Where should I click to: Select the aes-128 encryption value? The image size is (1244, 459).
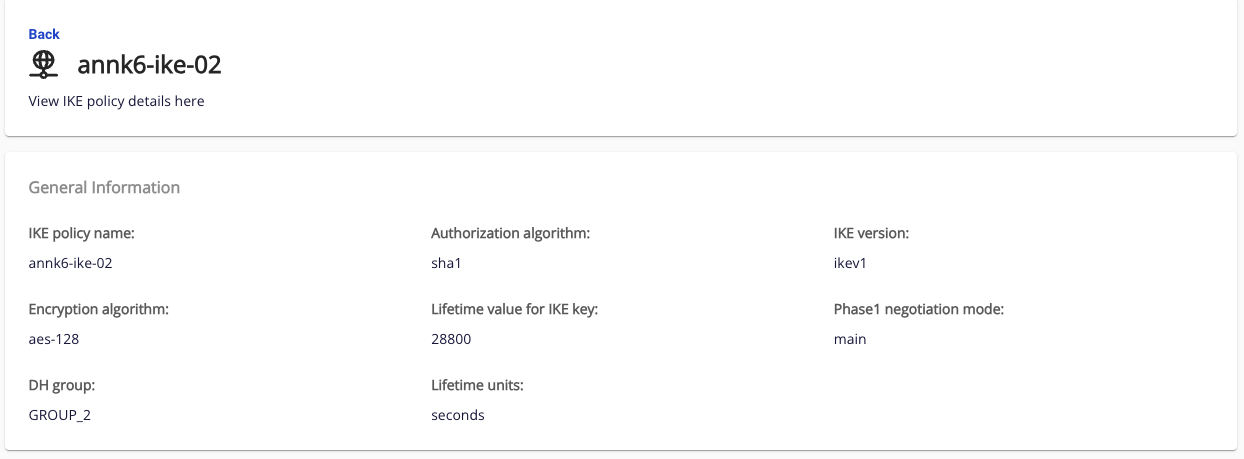point(54,339)
